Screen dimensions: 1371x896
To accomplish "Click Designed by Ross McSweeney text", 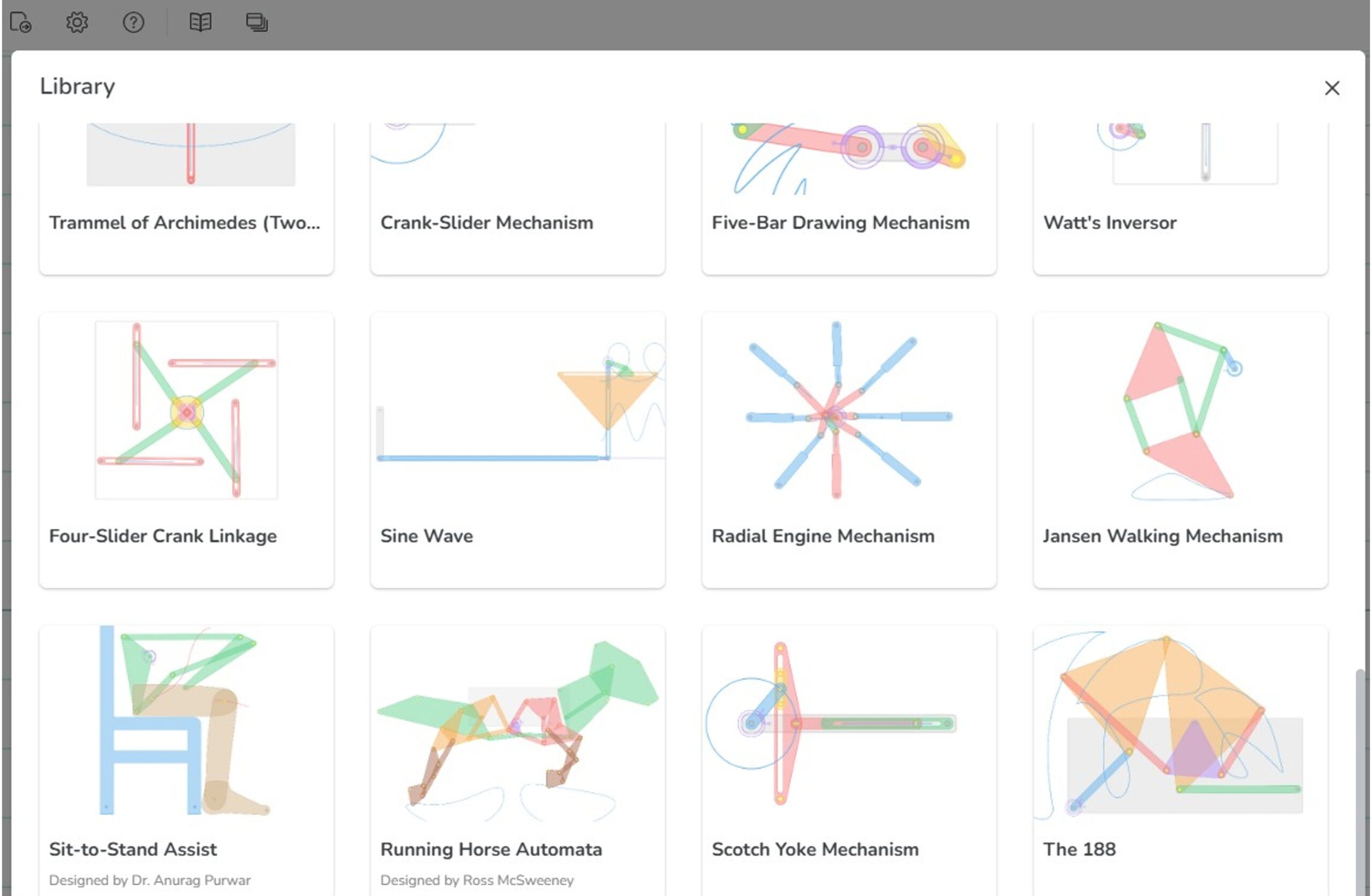I will click(477, 880).
